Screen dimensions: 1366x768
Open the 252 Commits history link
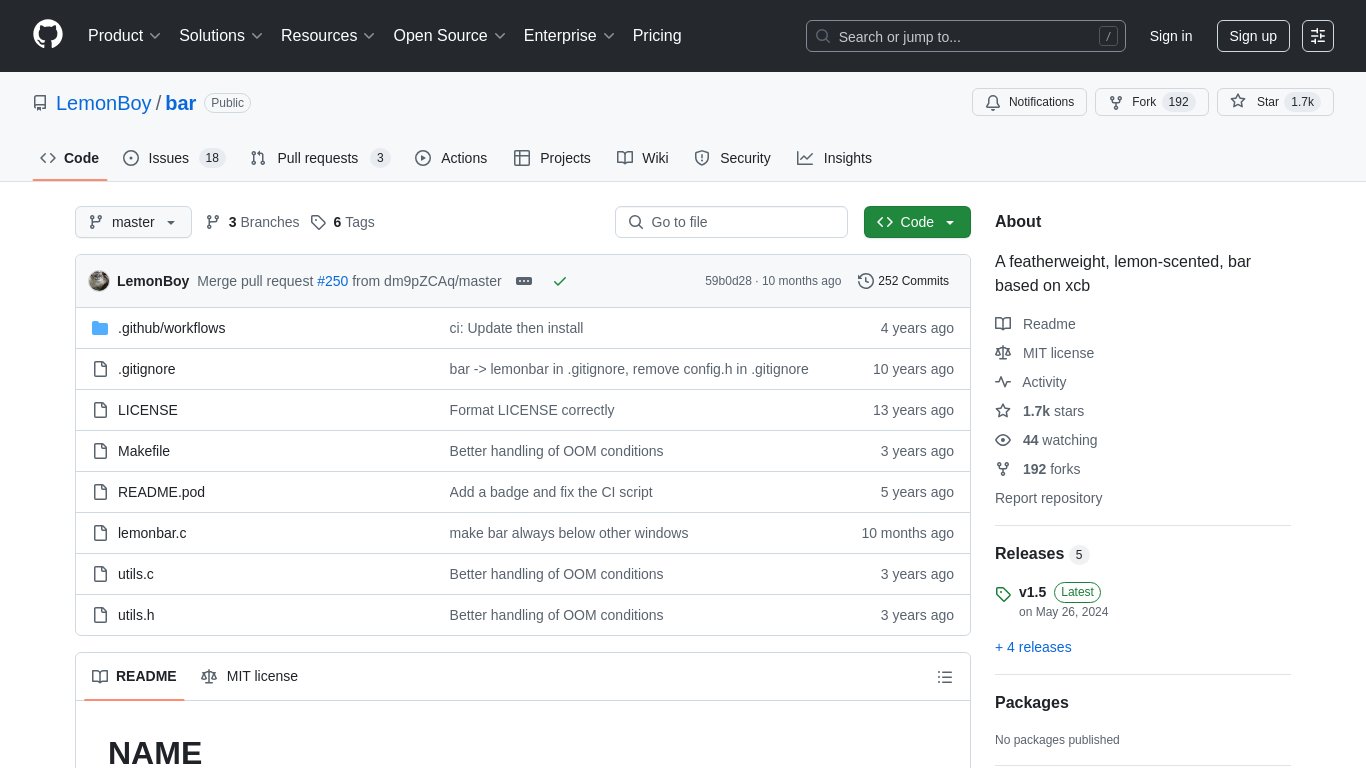click(903, 281)
